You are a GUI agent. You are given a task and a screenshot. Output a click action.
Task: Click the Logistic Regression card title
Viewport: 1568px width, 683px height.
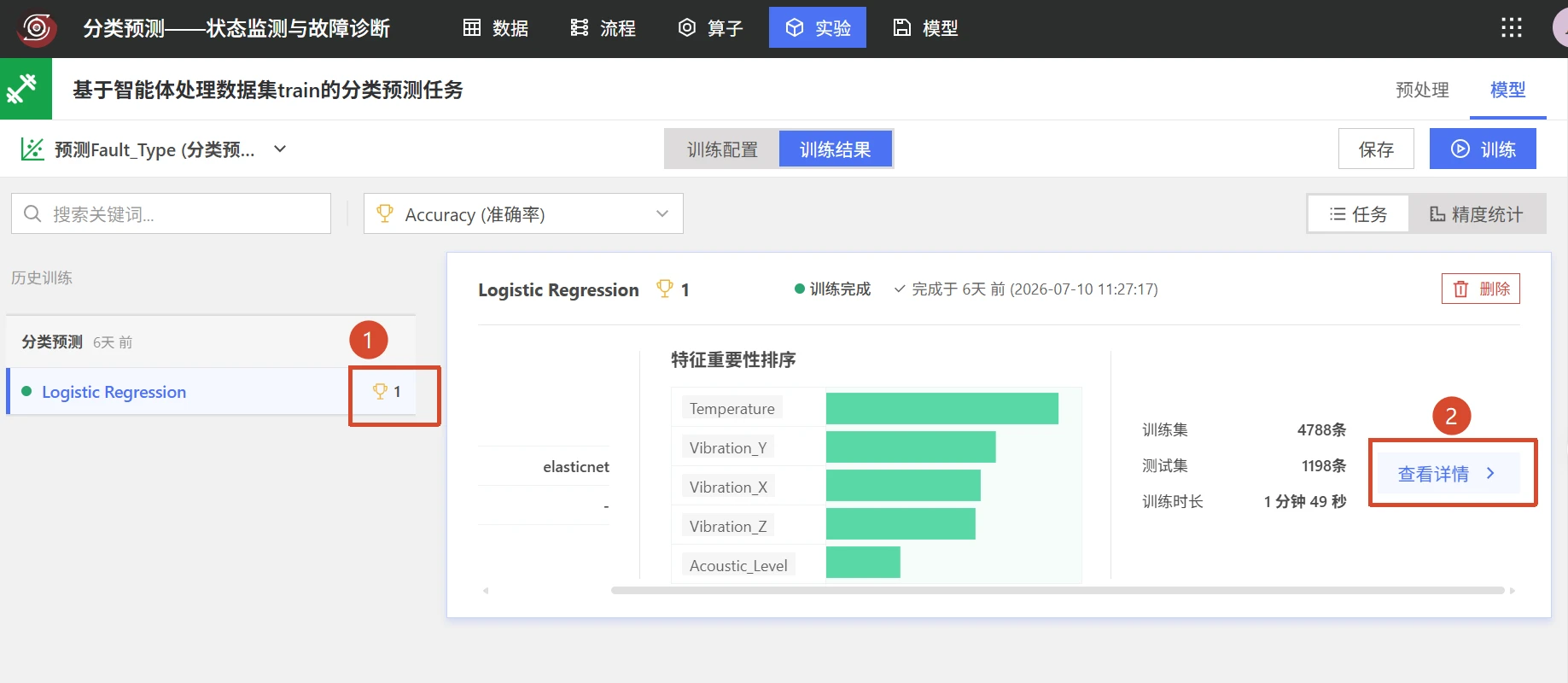pyautogui.click(x=558, y=289)
